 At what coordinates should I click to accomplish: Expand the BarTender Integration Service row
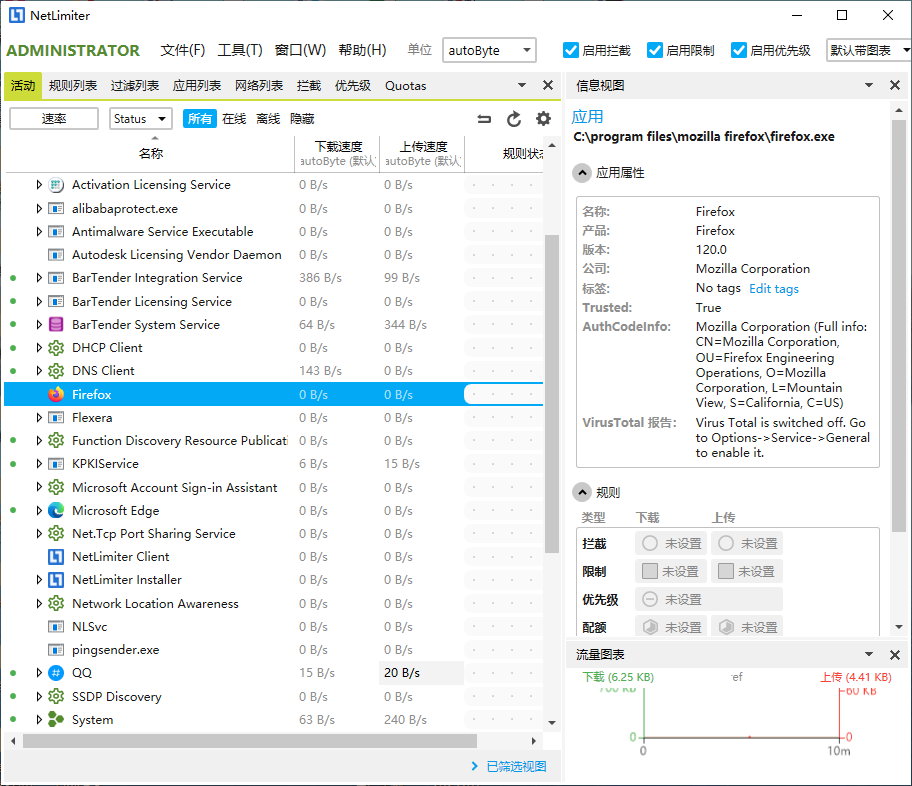point(38,278)
